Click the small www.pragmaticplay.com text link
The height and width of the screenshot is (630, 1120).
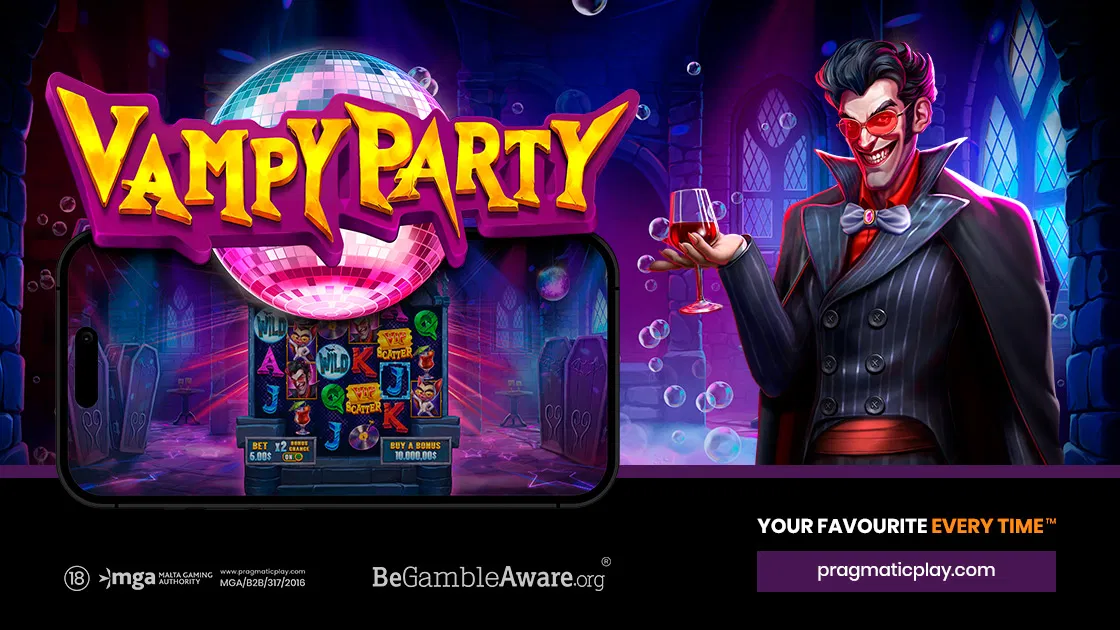(262, 571)
